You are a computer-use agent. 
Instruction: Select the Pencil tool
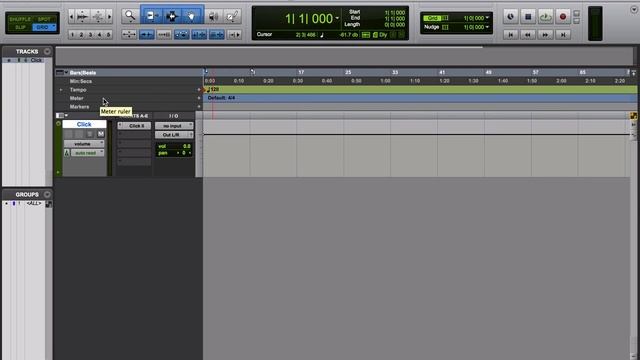[x=233, y=16]
